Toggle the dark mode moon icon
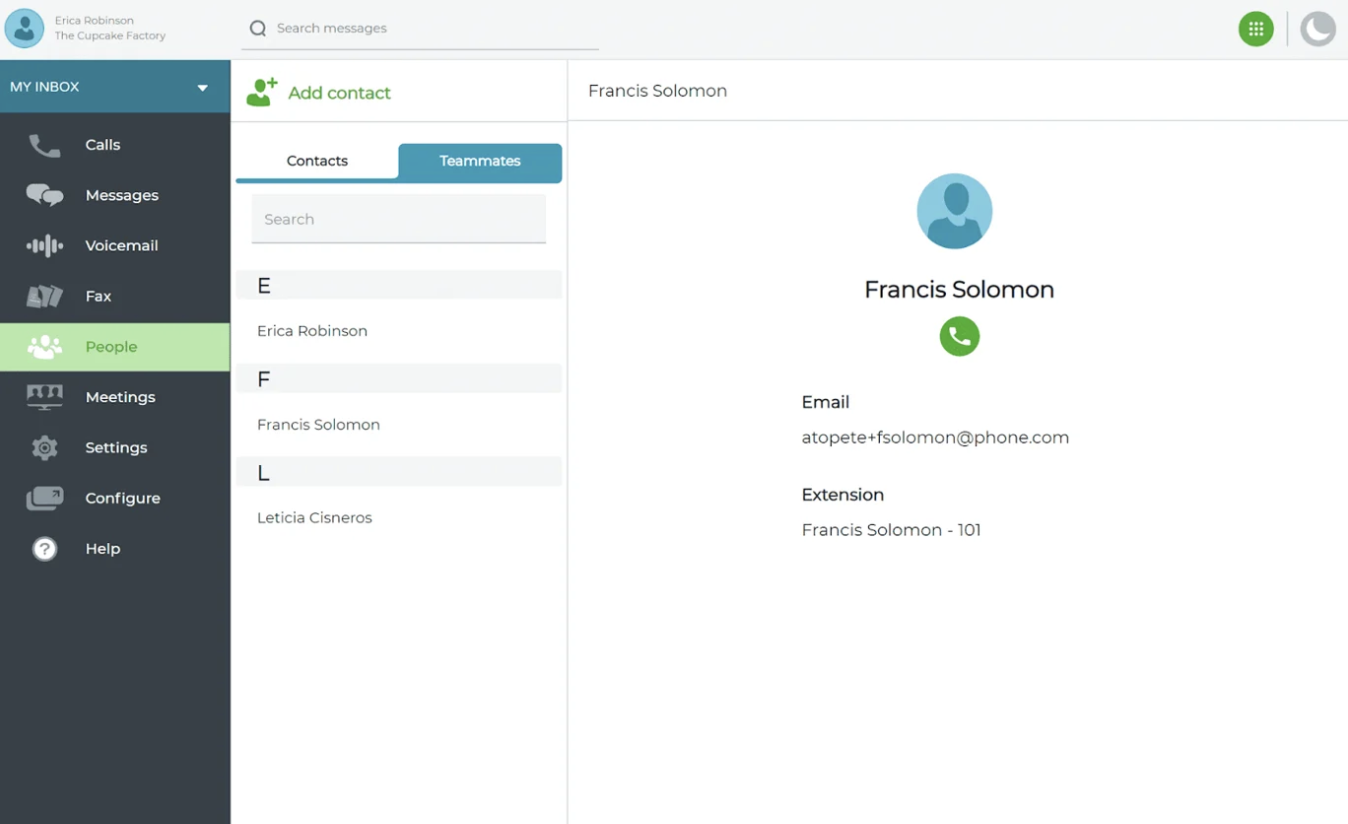The image size is (1348, 824). 1318,29
